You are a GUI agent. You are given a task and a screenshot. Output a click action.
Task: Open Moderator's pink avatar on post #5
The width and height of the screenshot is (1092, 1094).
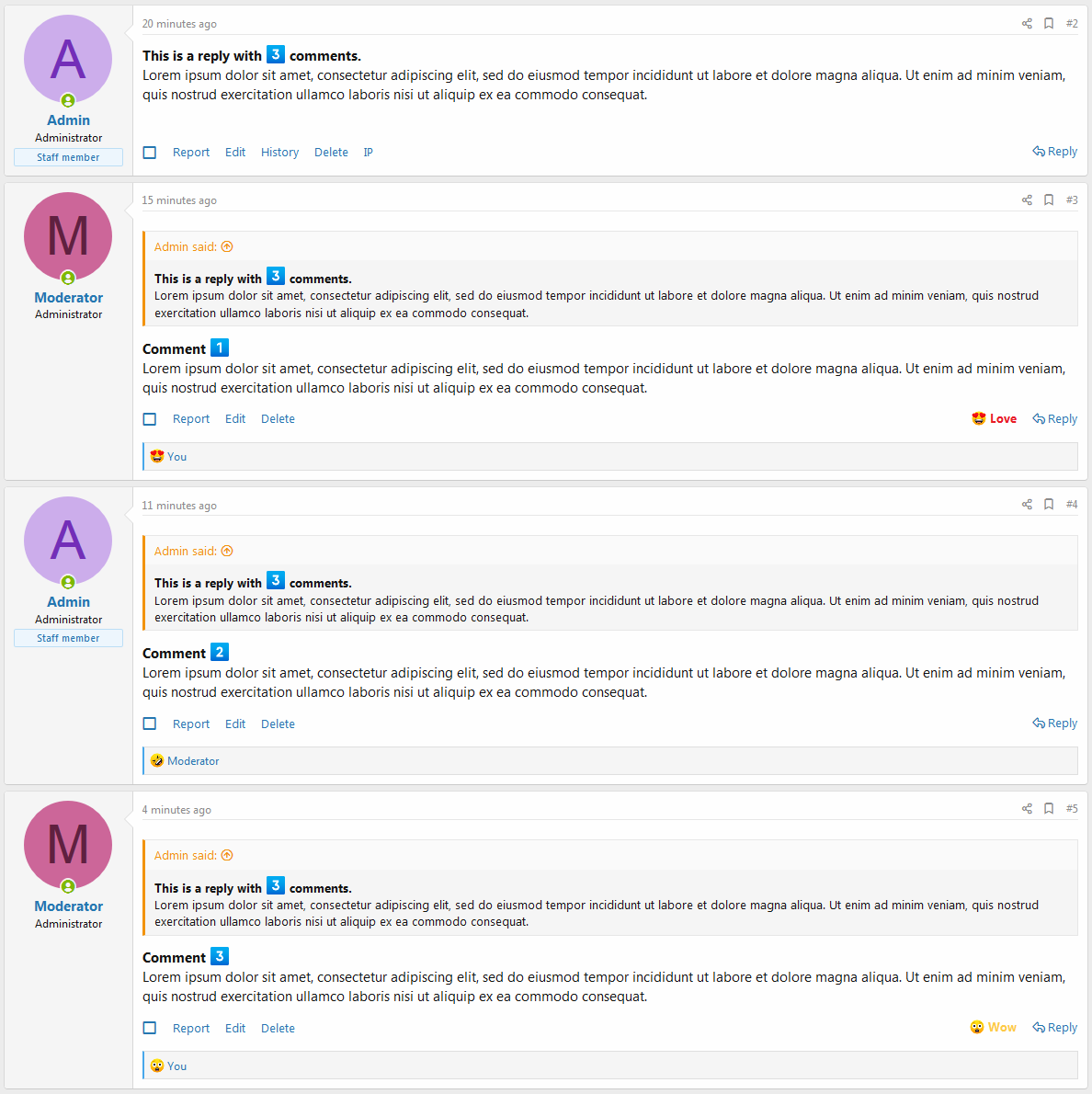click(68, 845)
